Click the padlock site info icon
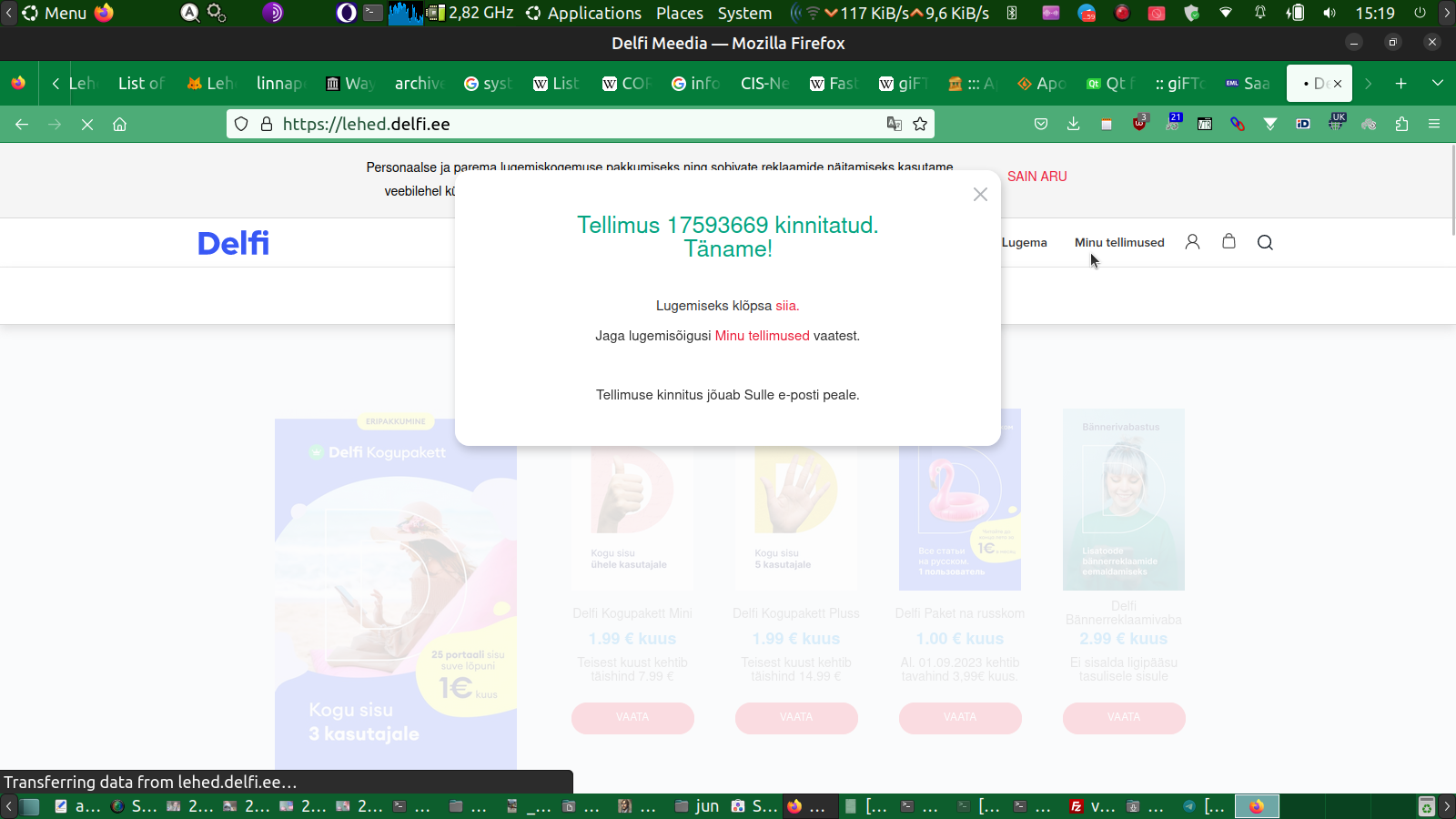Screen dimensions: 1456x819 pos(267,124)
